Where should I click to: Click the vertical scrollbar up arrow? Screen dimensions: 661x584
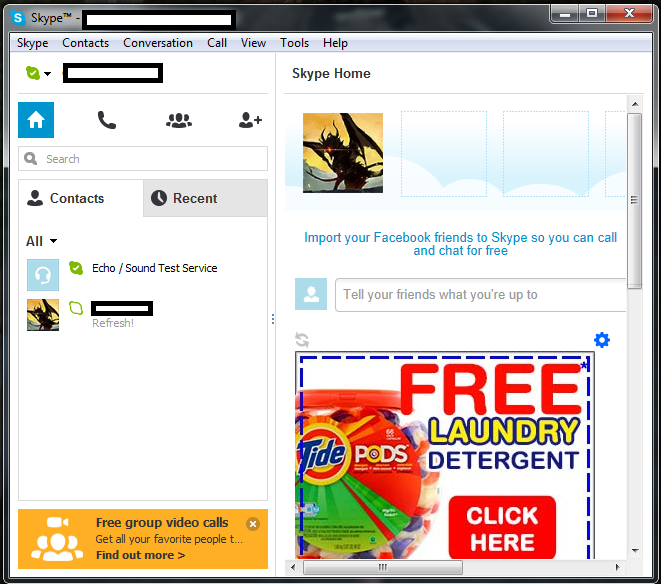click(x=635, y=104)
